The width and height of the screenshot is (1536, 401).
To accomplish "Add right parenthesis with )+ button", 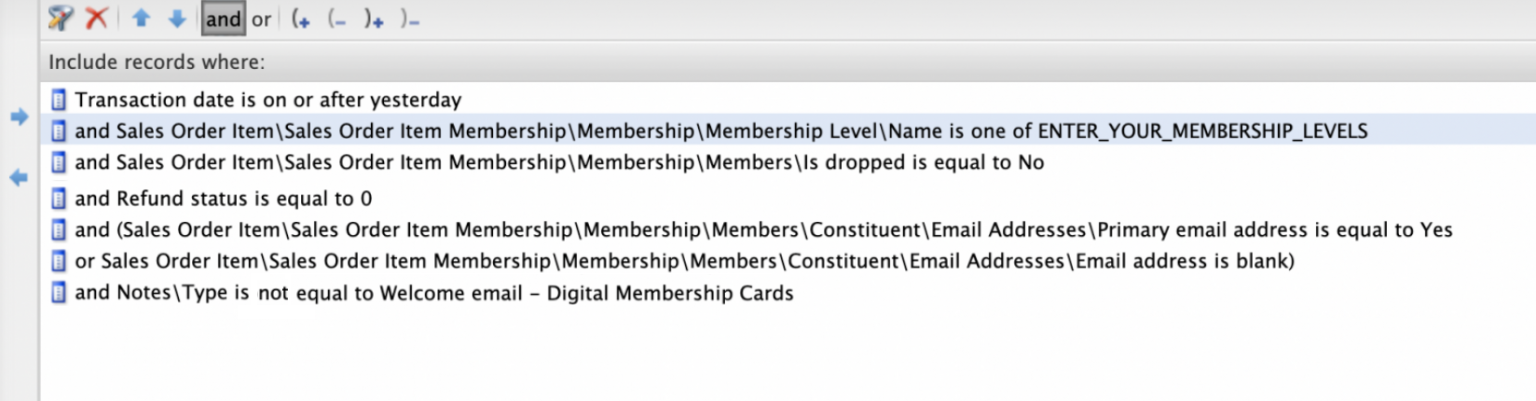I will tap(374, 19).
